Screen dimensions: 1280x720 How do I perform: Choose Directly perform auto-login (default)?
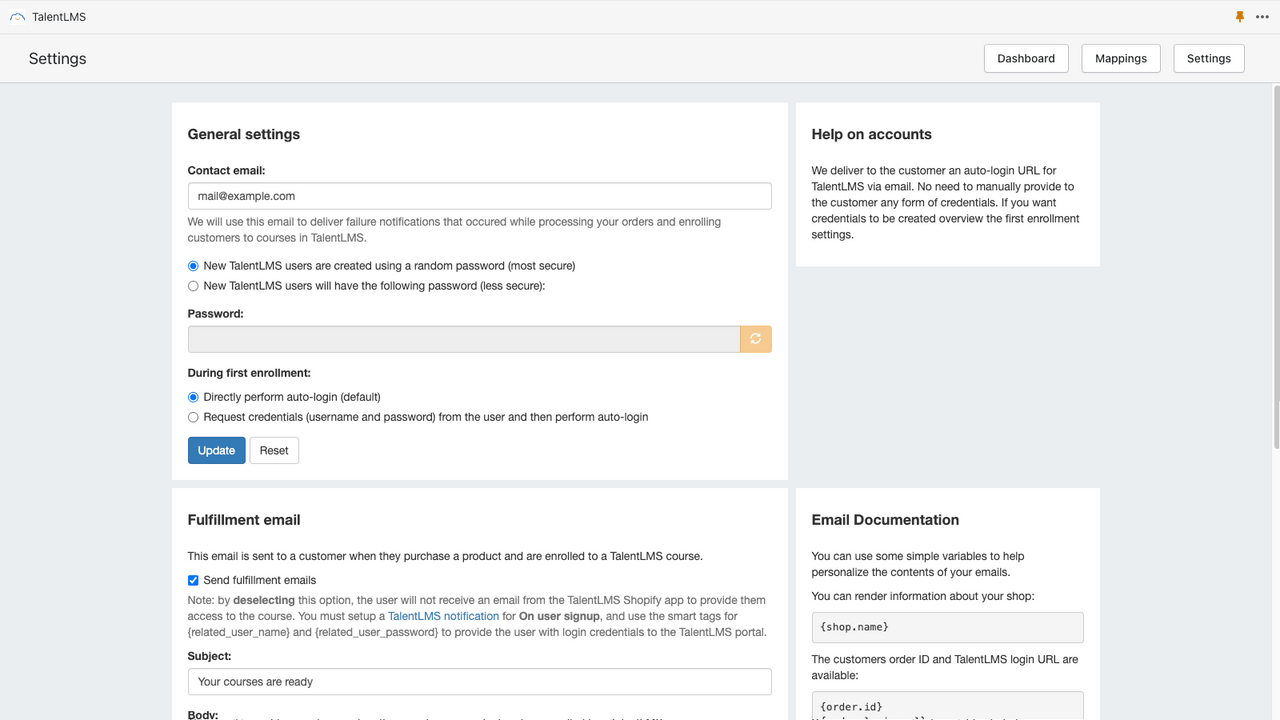click(x=194, y=397)
